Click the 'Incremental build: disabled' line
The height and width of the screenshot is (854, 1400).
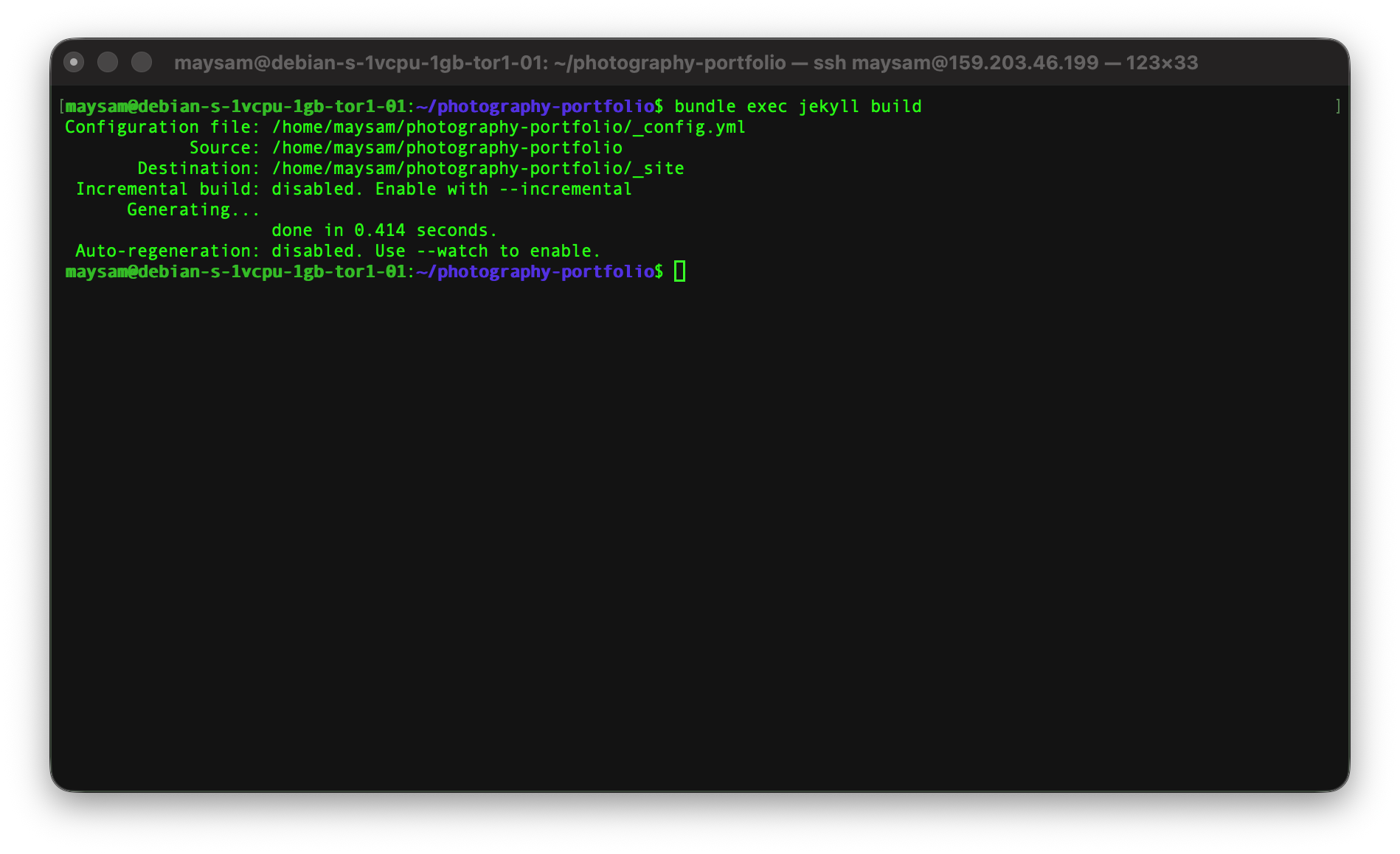(x=354, y=189)
